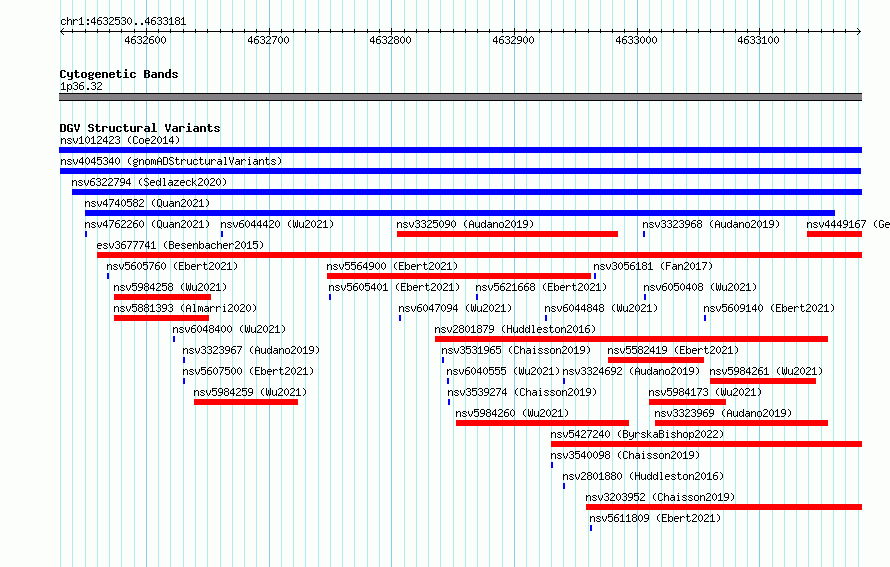Click the nsv5607500 (Ebert2021) label
Screen dimensions: 890x567
(x=248, y=371)
